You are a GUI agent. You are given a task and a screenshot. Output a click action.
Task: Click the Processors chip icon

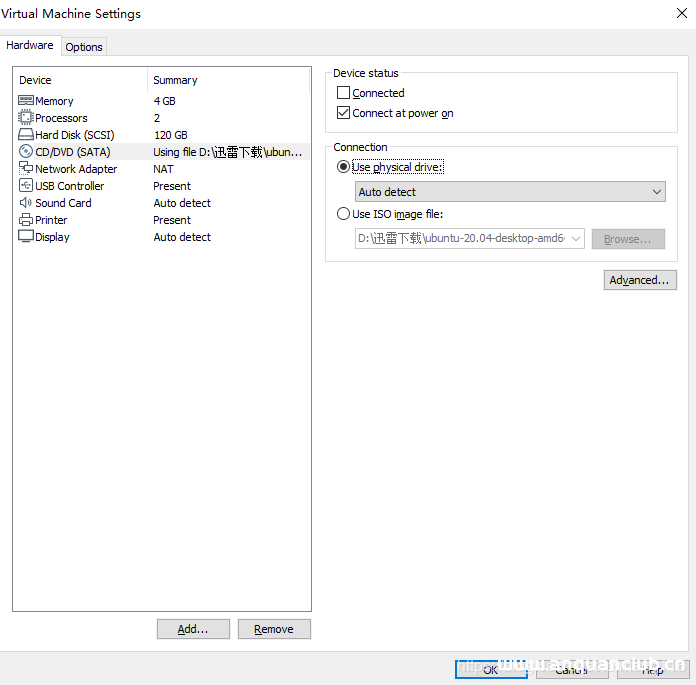[x=26, y=118]
